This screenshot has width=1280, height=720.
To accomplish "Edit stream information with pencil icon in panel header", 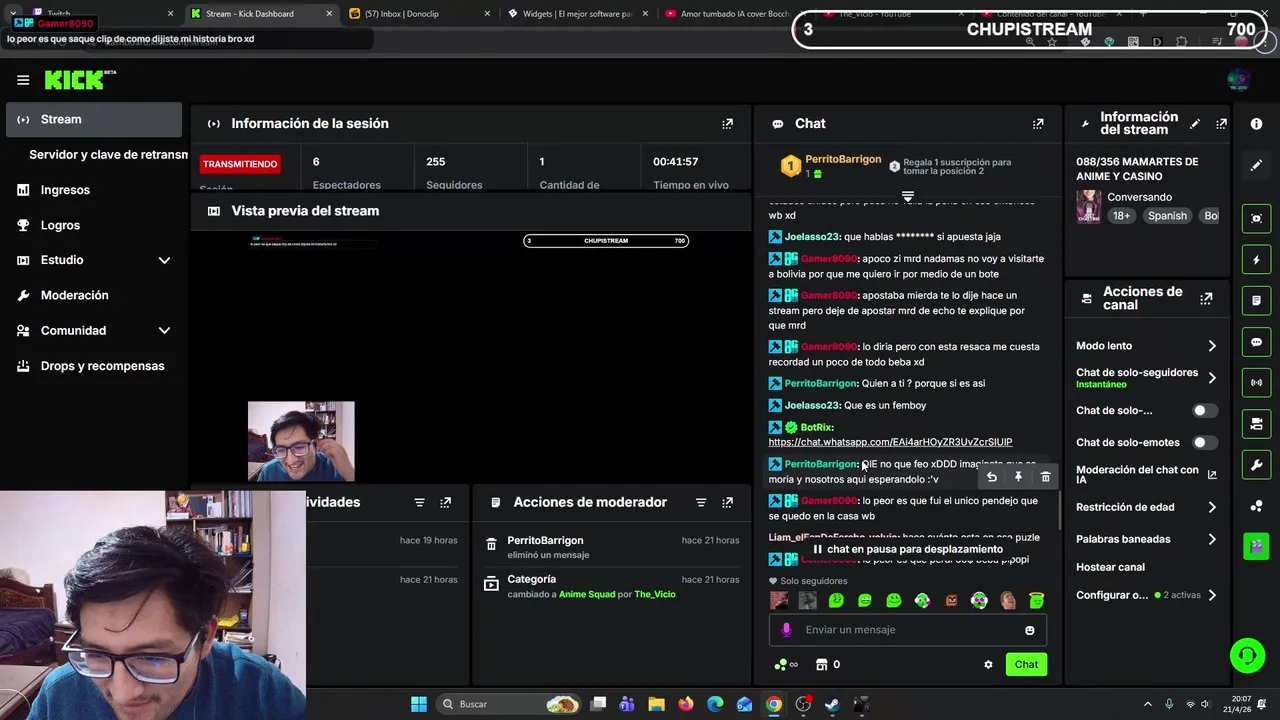I will pyautogui.click(x=1195, y=124).
